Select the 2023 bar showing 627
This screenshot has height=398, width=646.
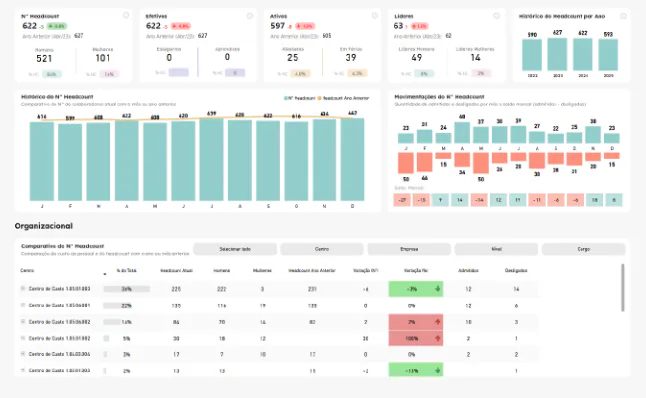(x=557, y=54)
